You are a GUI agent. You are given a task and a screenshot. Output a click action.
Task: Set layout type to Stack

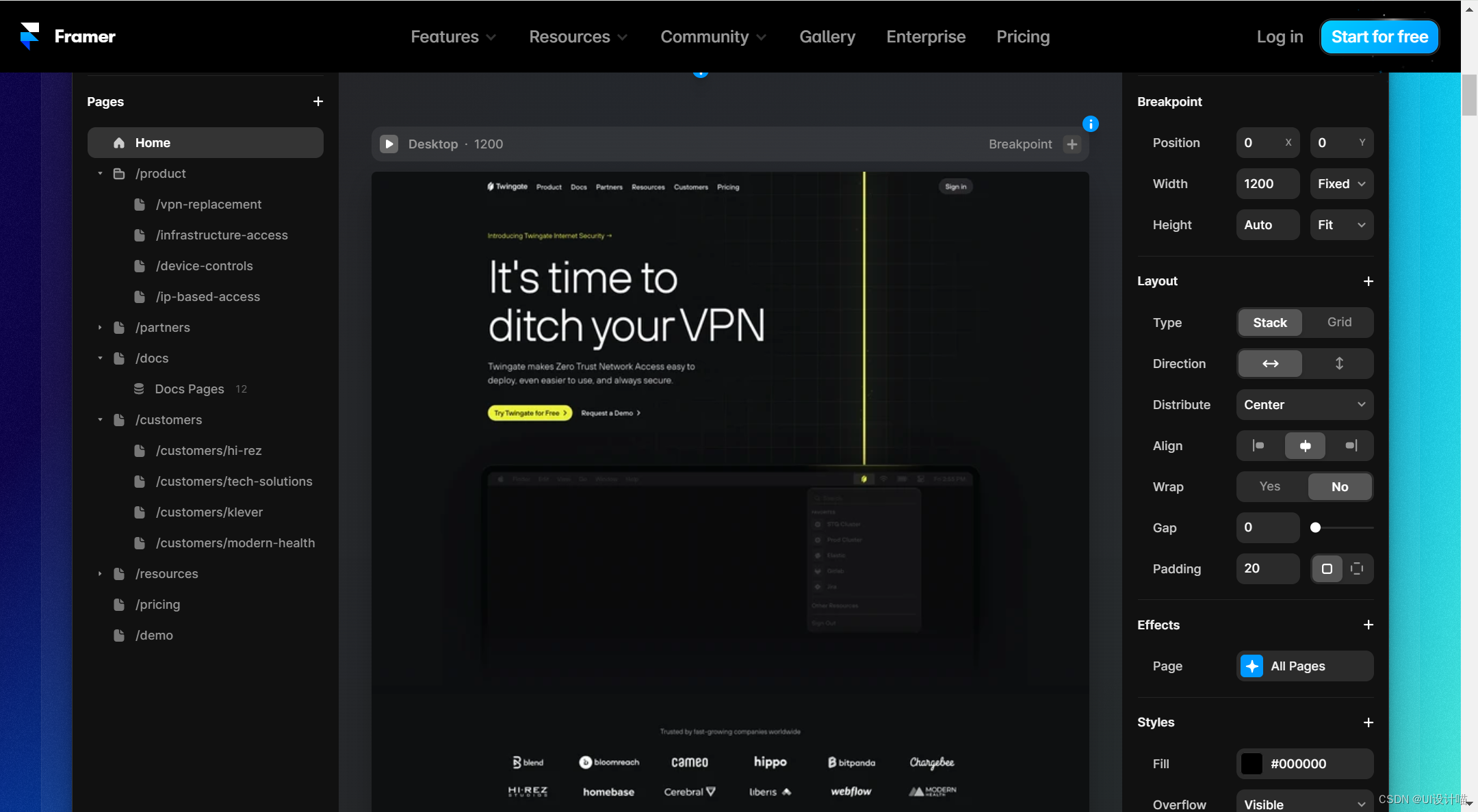pos(1270,322)
